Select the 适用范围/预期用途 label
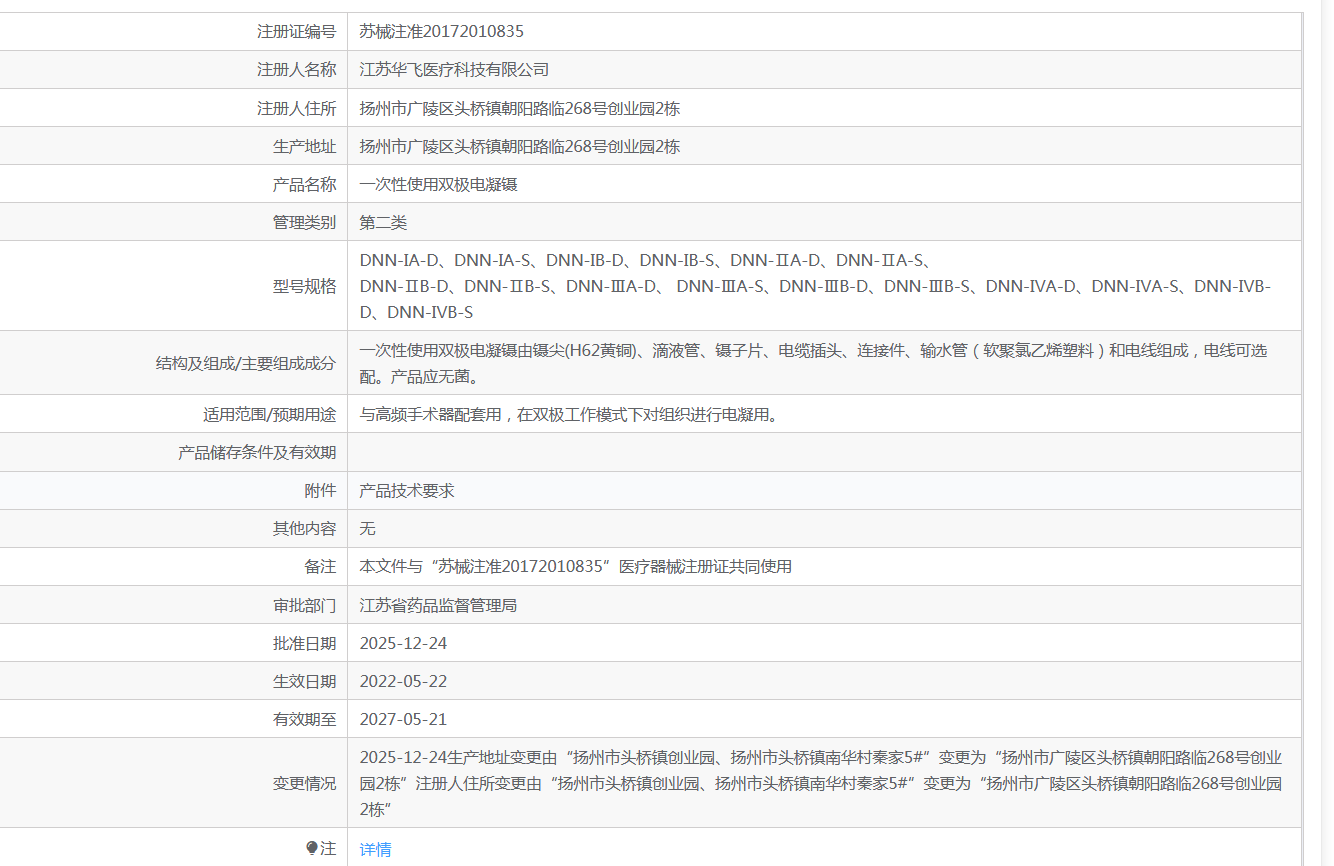 [270, 414]
